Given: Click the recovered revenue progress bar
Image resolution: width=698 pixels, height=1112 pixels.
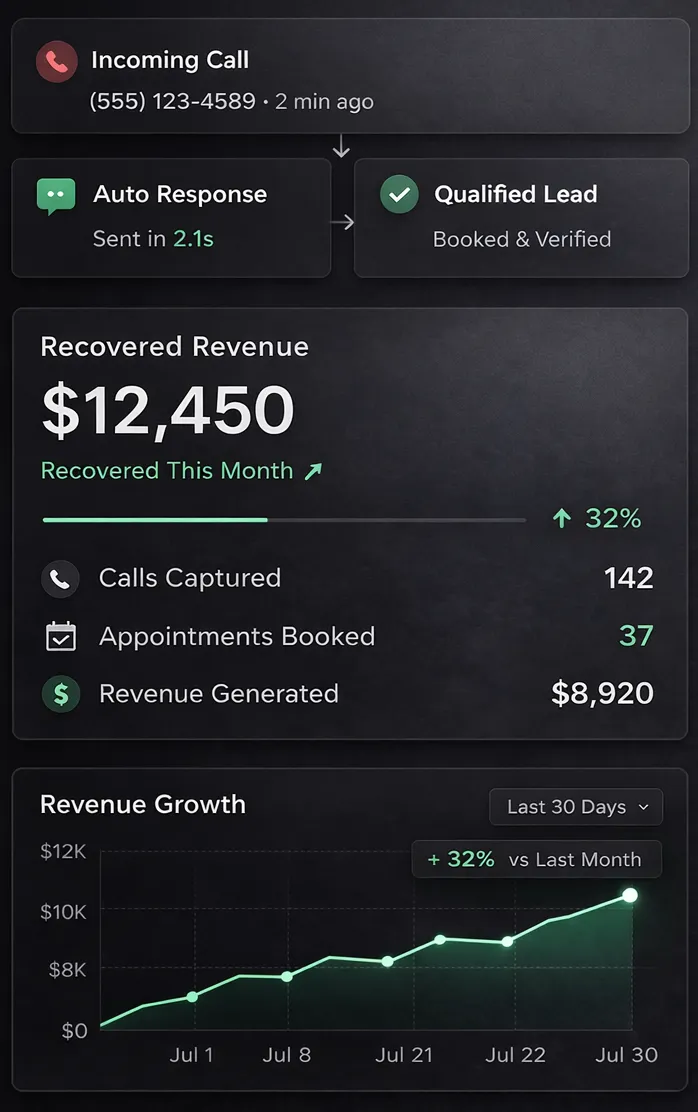Looking at the screenshot, I should (x=284, y=520).
